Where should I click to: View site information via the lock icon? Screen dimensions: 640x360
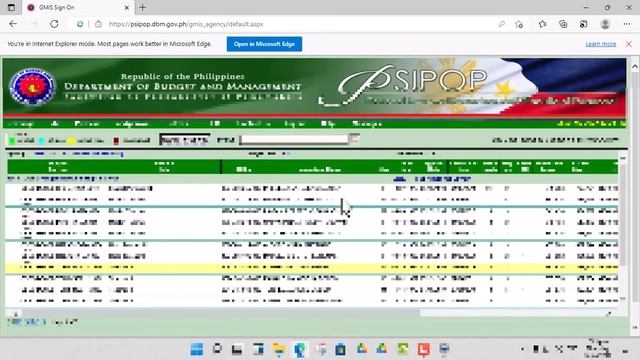[98, 24]
